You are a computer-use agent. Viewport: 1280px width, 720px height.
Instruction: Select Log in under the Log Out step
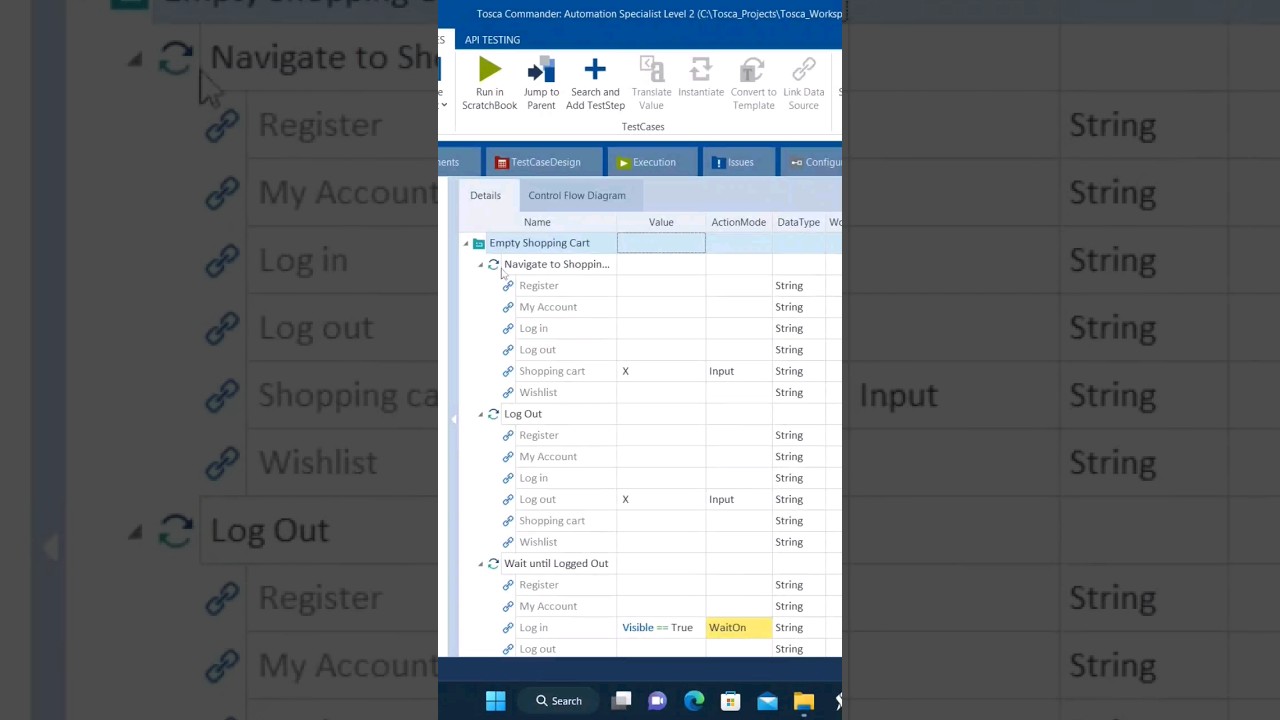[533, 478]
